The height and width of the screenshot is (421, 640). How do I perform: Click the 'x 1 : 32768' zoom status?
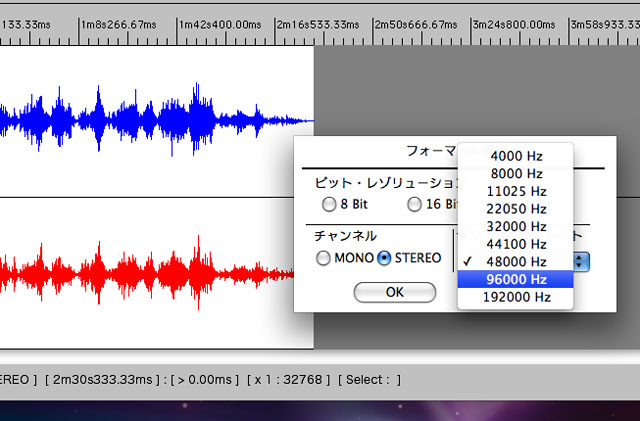(x=288, y=380)
